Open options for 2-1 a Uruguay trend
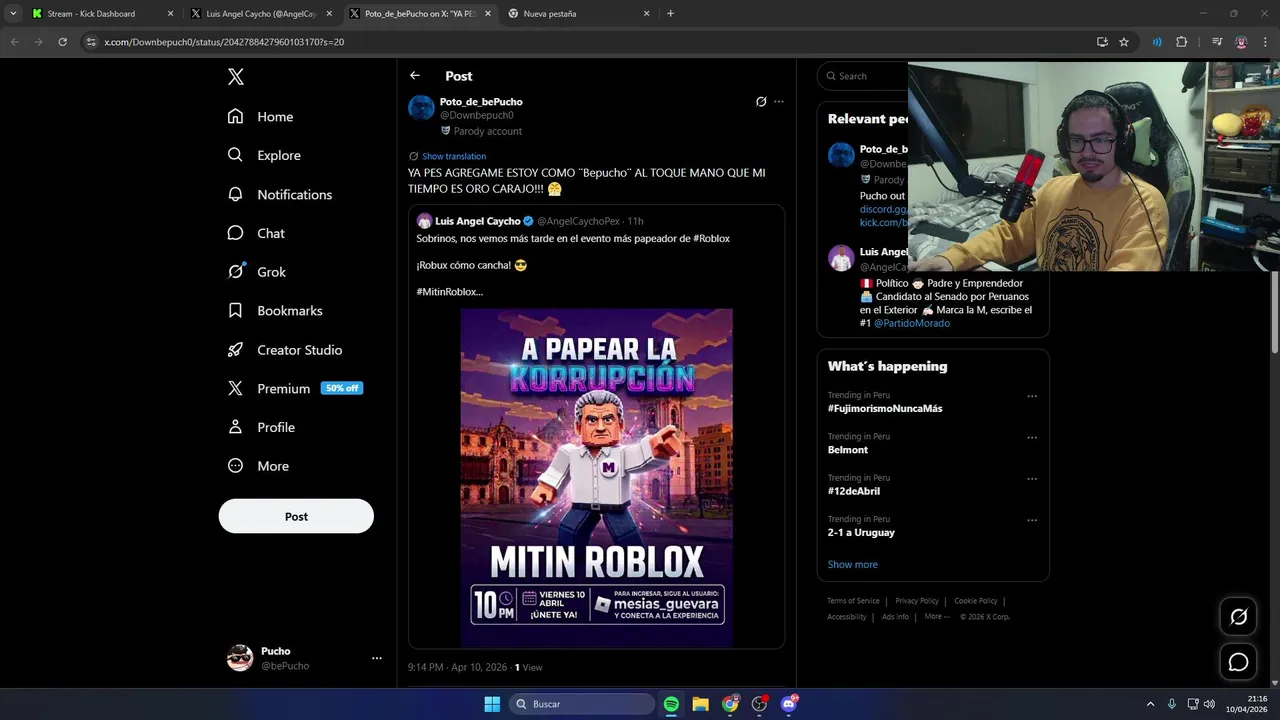1280x720 pixels. click(x=1032, y=520)
